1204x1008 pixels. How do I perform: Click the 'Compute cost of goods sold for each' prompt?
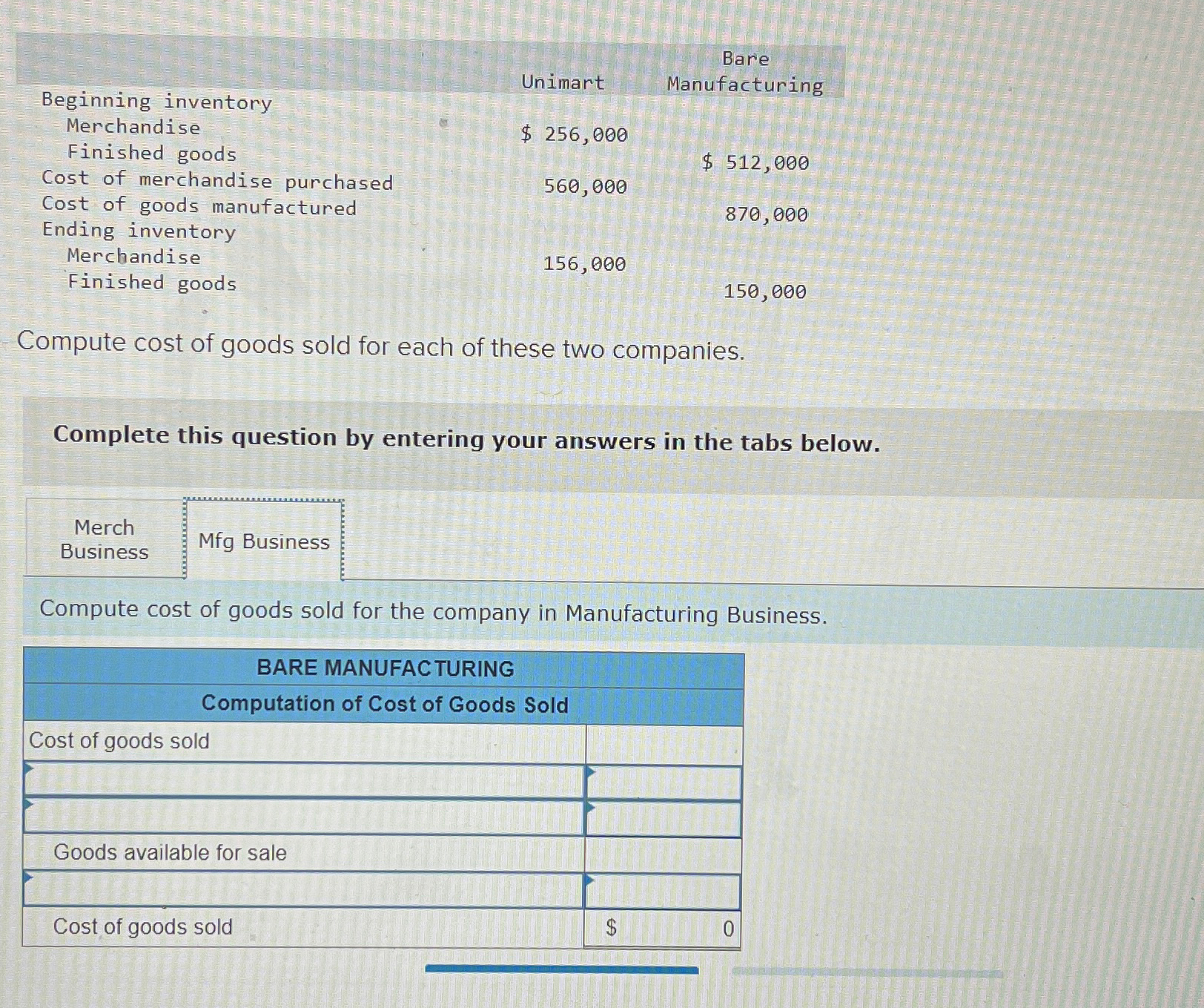click(x=380, y=346)
